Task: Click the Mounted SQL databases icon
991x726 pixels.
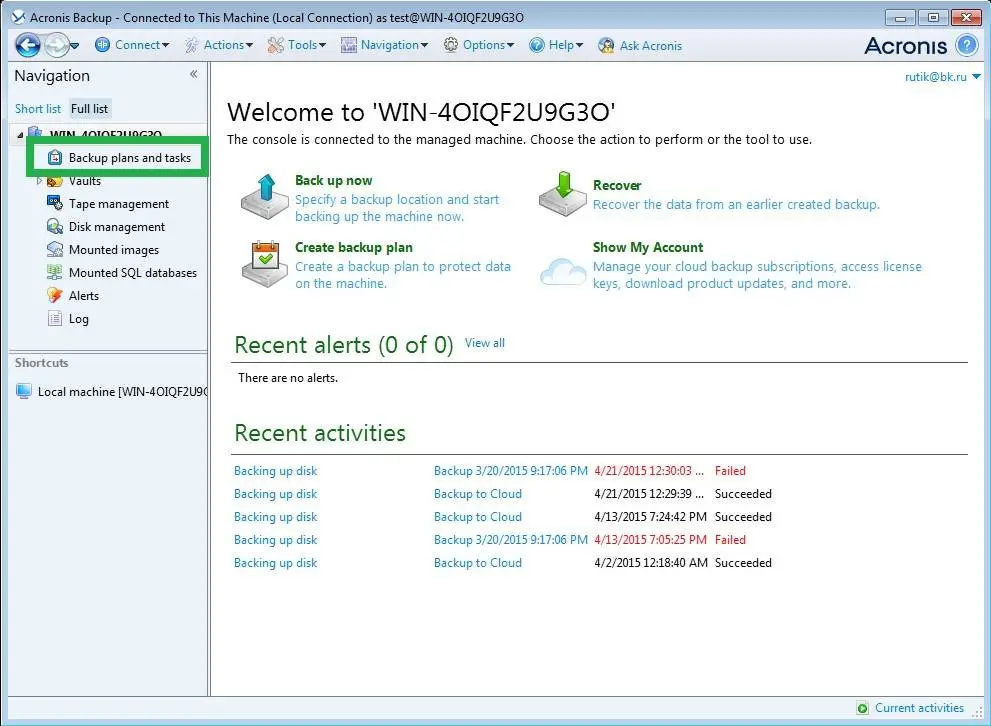Action: pyautogui.click(x=54, y=272)
